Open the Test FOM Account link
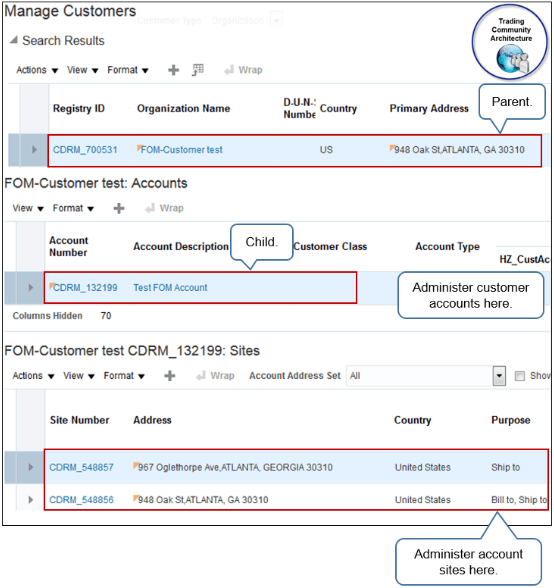 pyautogui.click(x=170, y=288)
